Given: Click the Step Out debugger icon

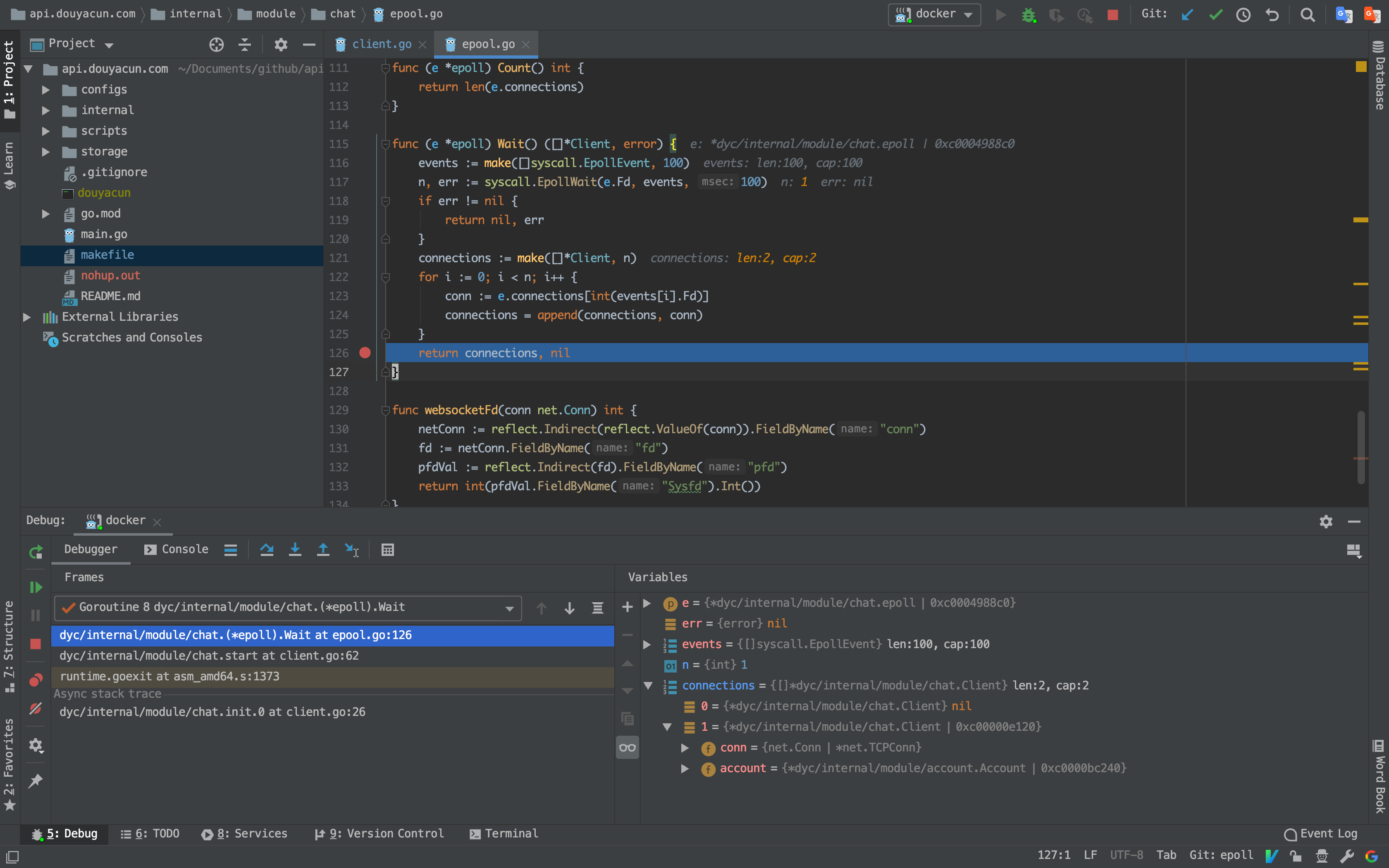Looking at the screenshot, I should [323, 549].
